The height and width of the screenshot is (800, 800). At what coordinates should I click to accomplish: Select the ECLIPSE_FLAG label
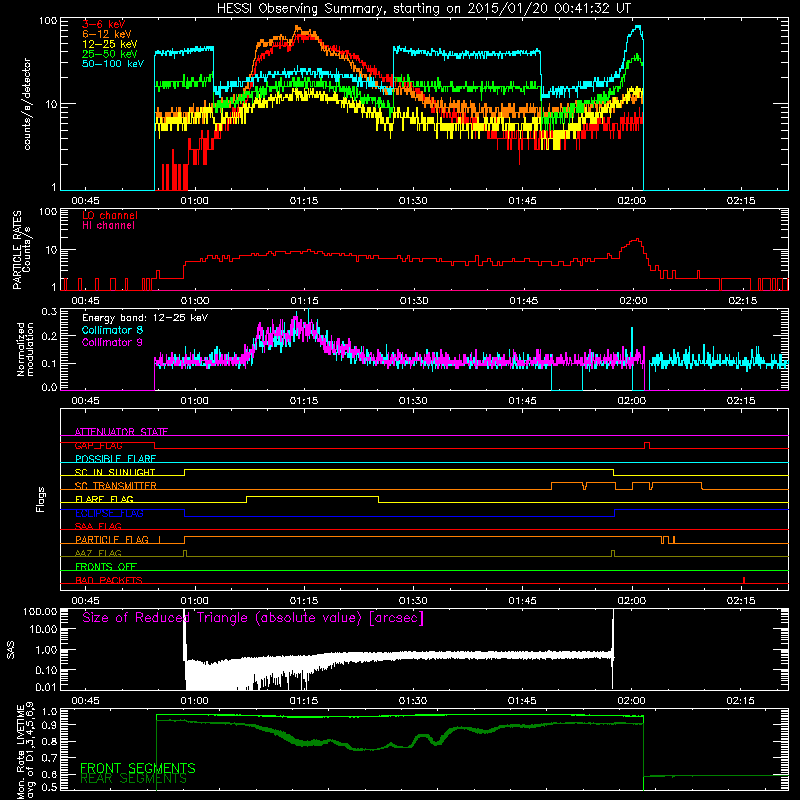point(109,513)
